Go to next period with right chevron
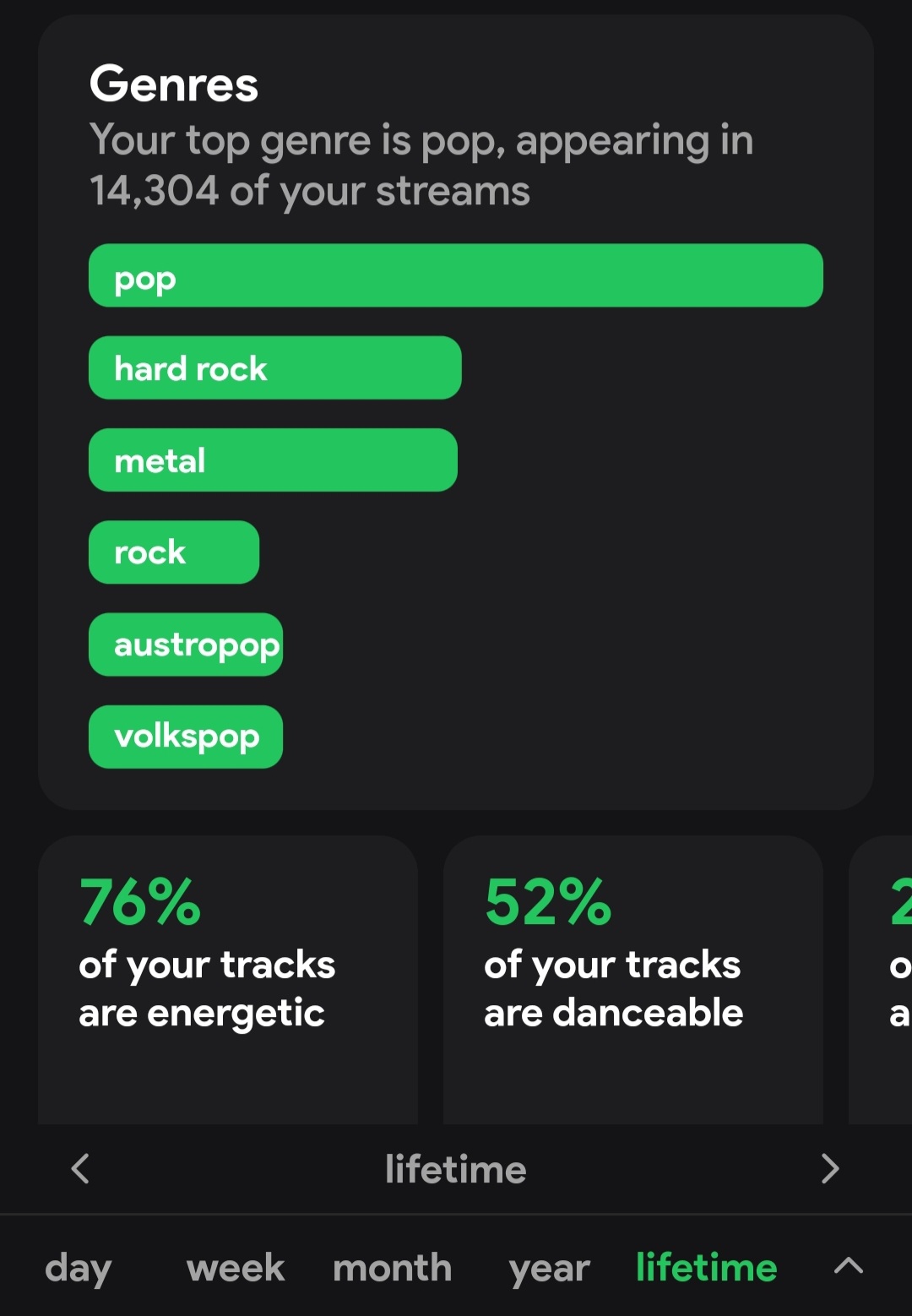 pos(830,1169)
